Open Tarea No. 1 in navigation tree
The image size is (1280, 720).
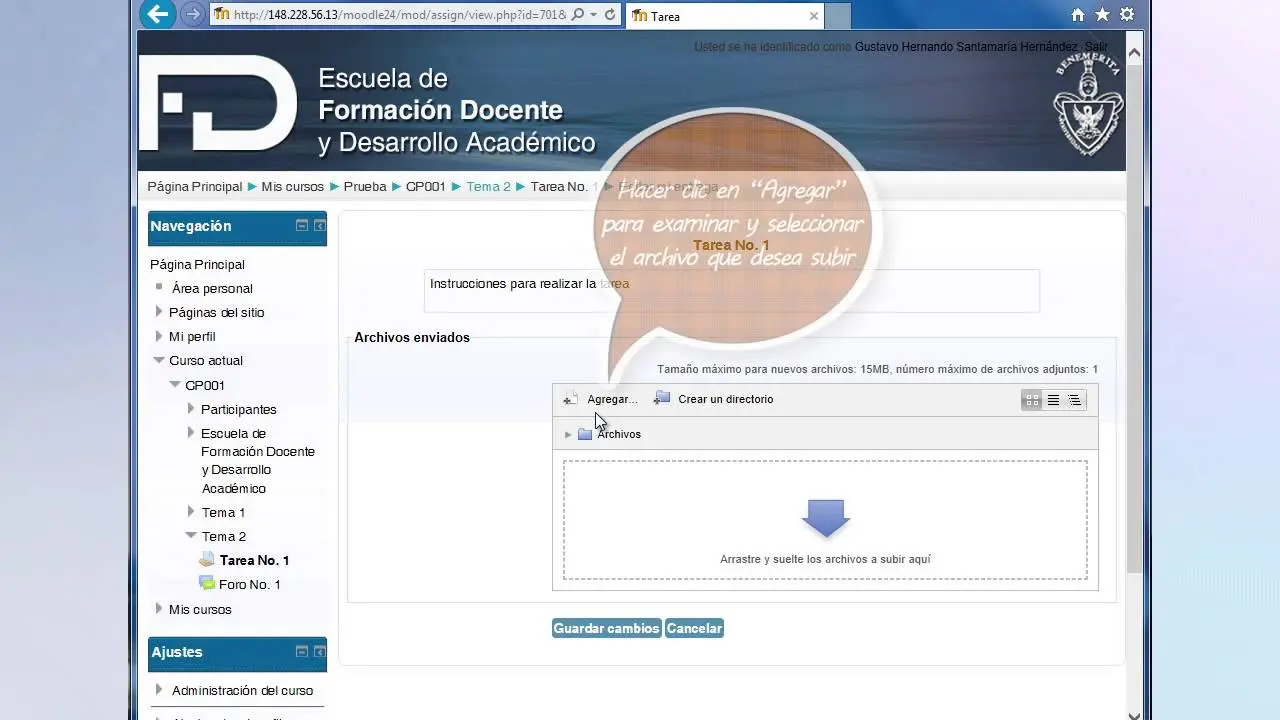(x=254, y=560)
